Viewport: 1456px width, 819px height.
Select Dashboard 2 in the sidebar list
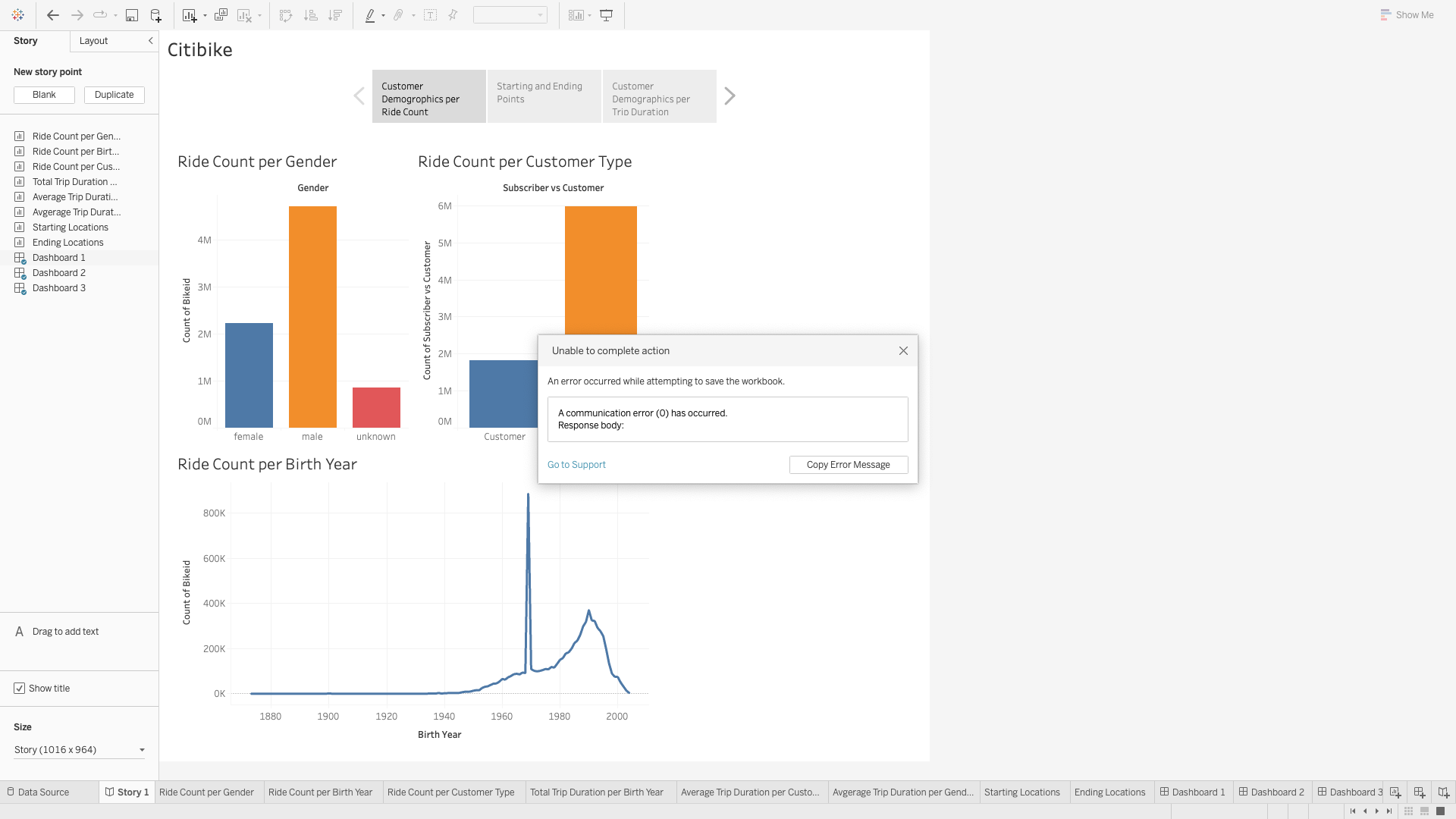[58, 272]
